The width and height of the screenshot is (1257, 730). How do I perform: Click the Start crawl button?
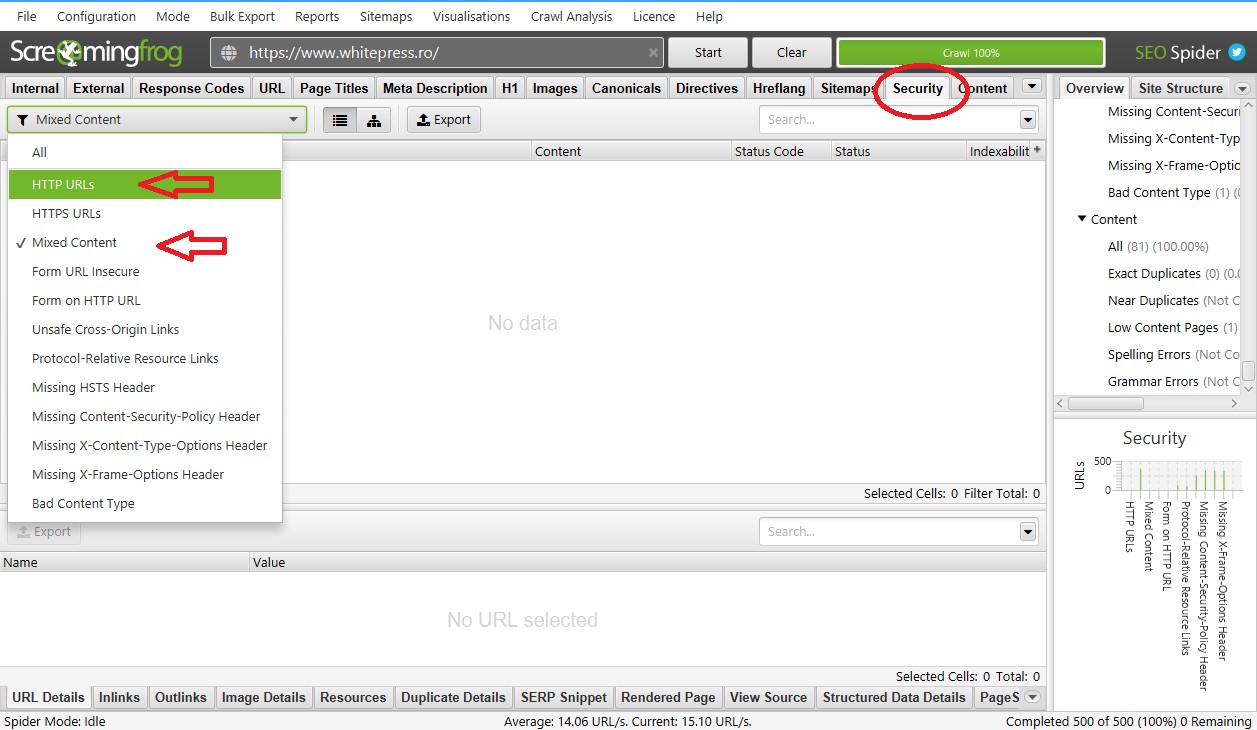[708, 53]
